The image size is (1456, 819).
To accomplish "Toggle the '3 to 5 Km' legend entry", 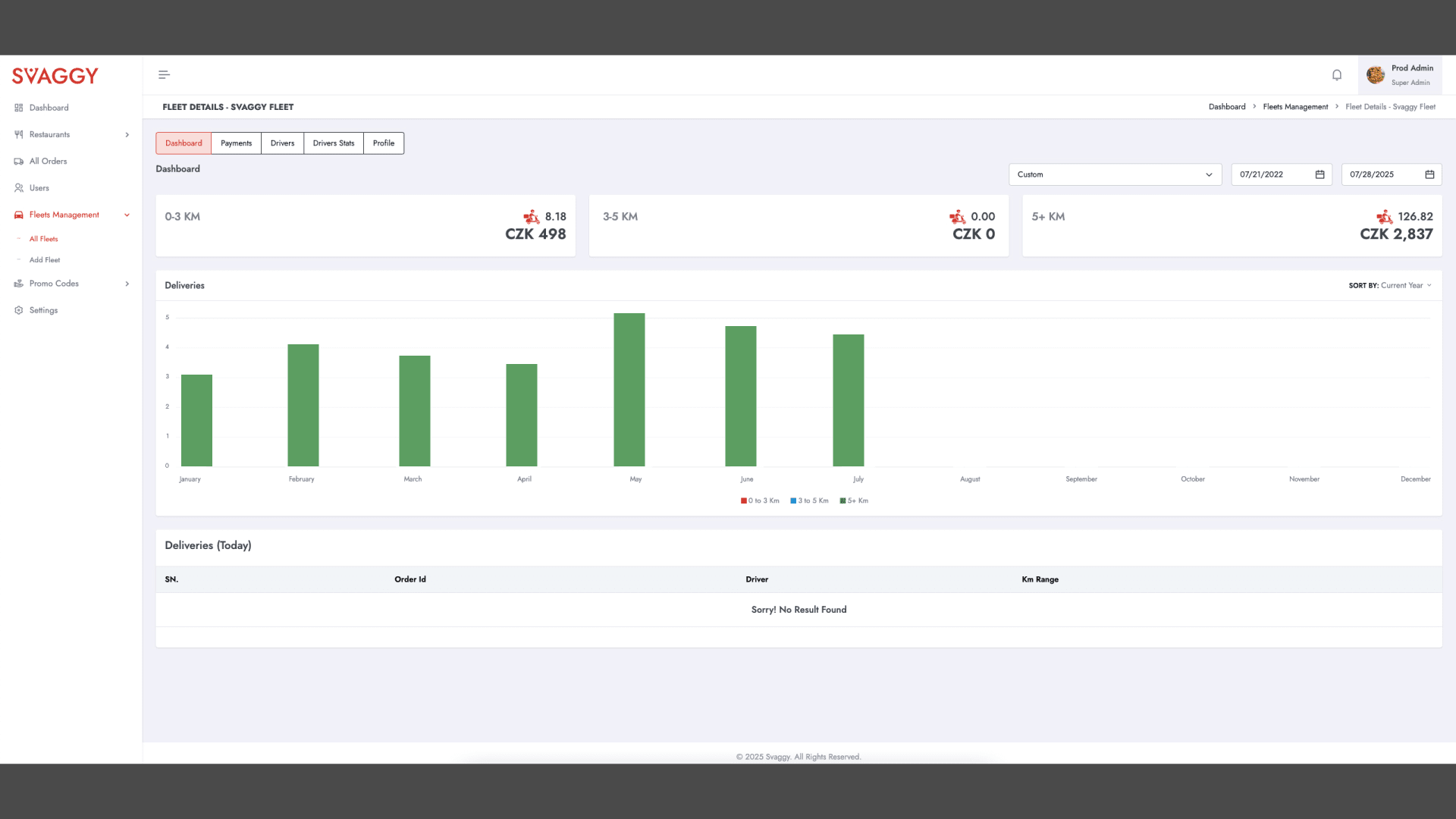I will point(809,500).
